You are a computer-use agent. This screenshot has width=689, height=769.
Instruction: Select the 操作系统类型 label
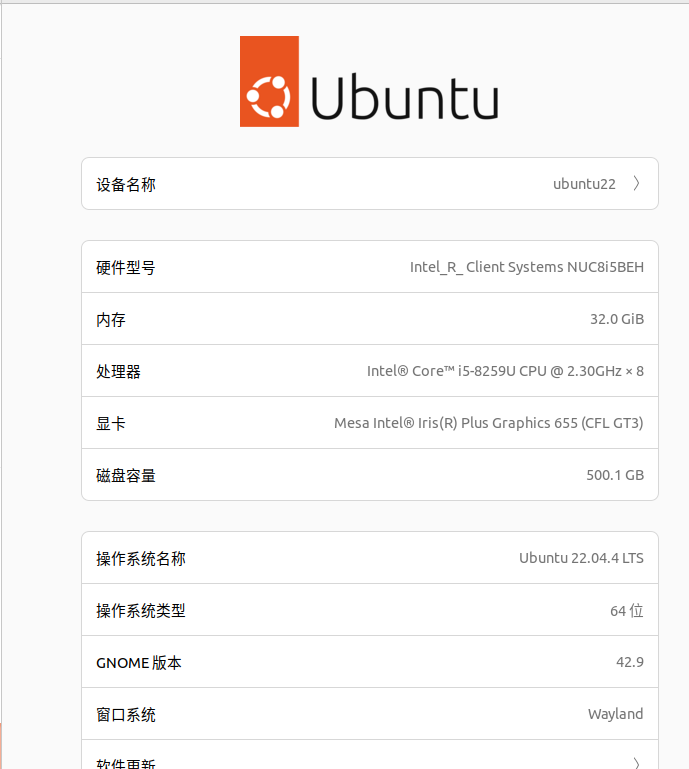tap(141, 611)
